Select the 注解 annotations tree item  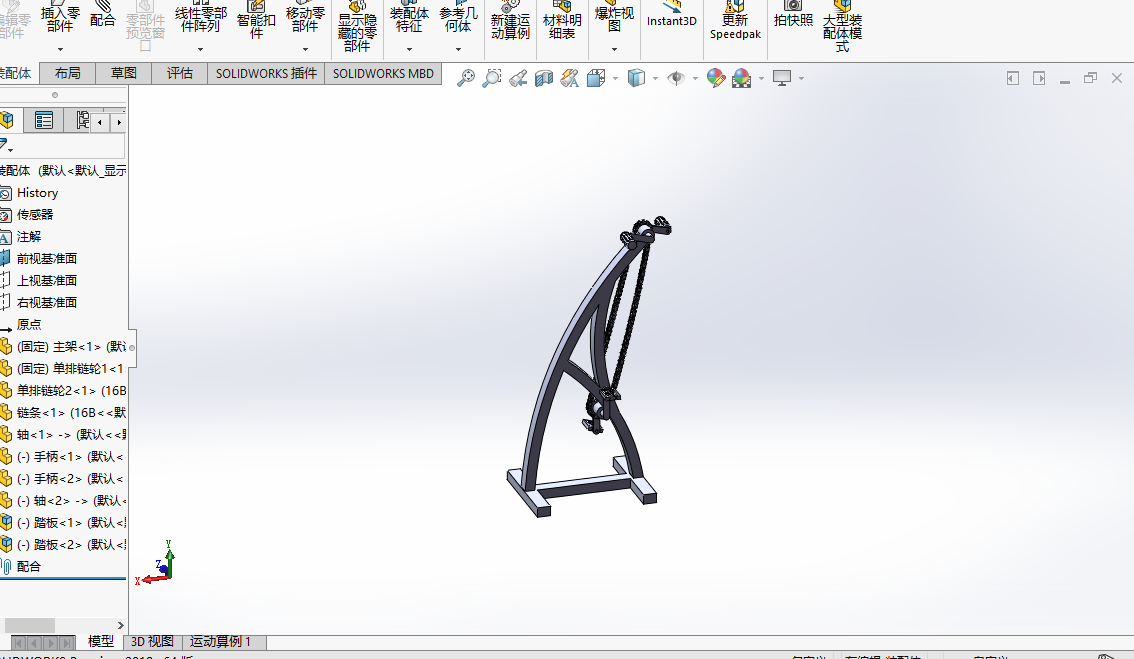(29, 237)
